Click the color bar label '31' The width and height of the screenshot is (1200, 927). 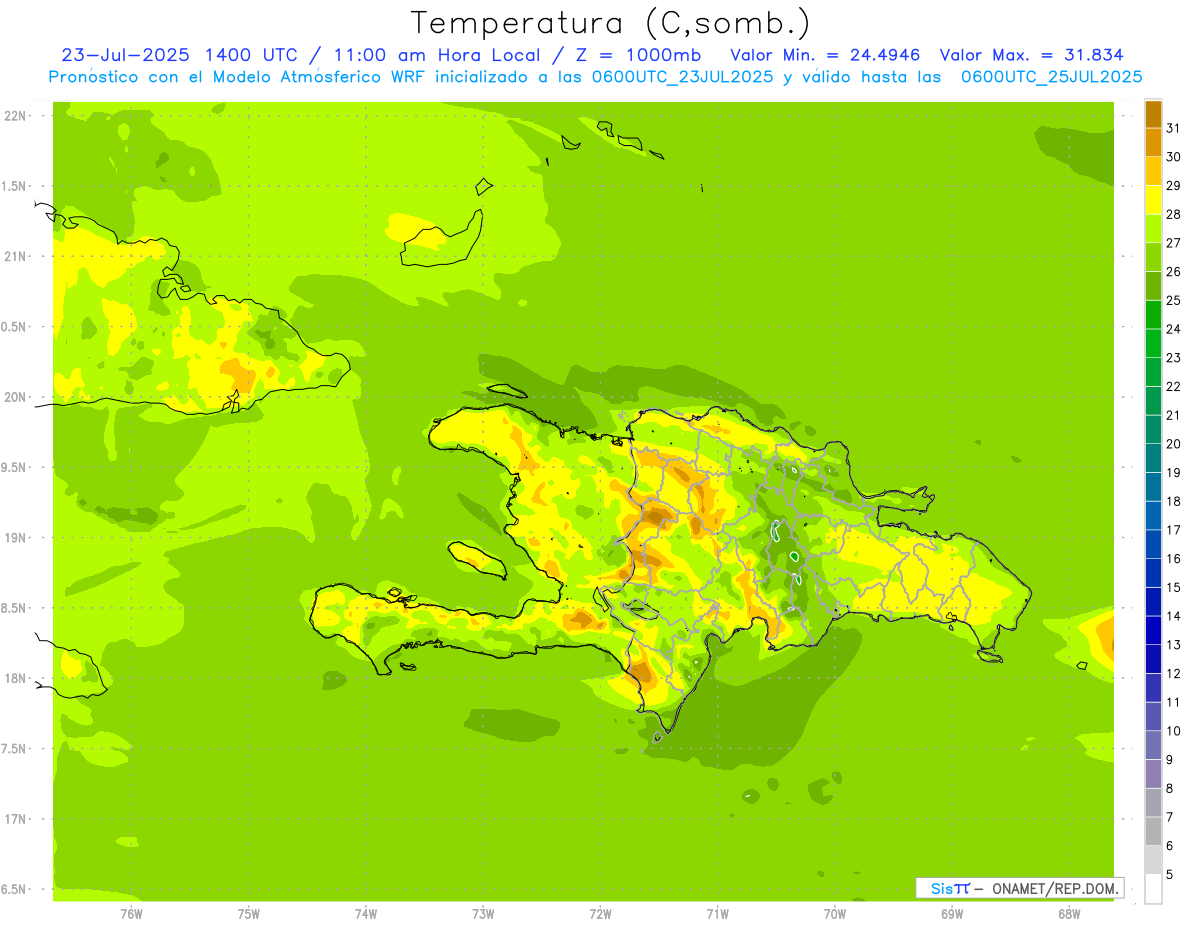[x=1173, y=128]
